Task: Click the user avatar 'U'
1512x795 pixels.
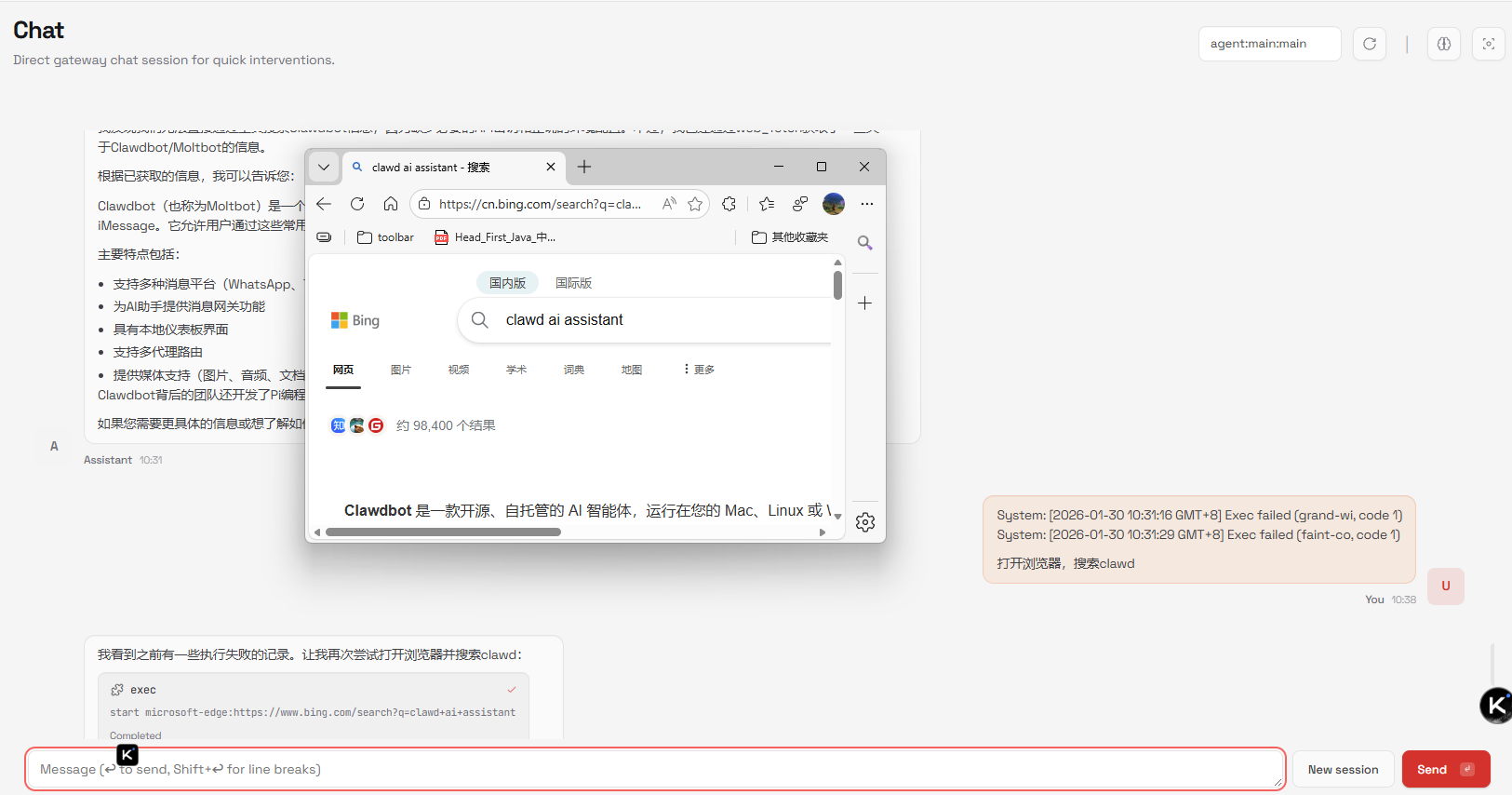Action: (x=1446, y=586)
